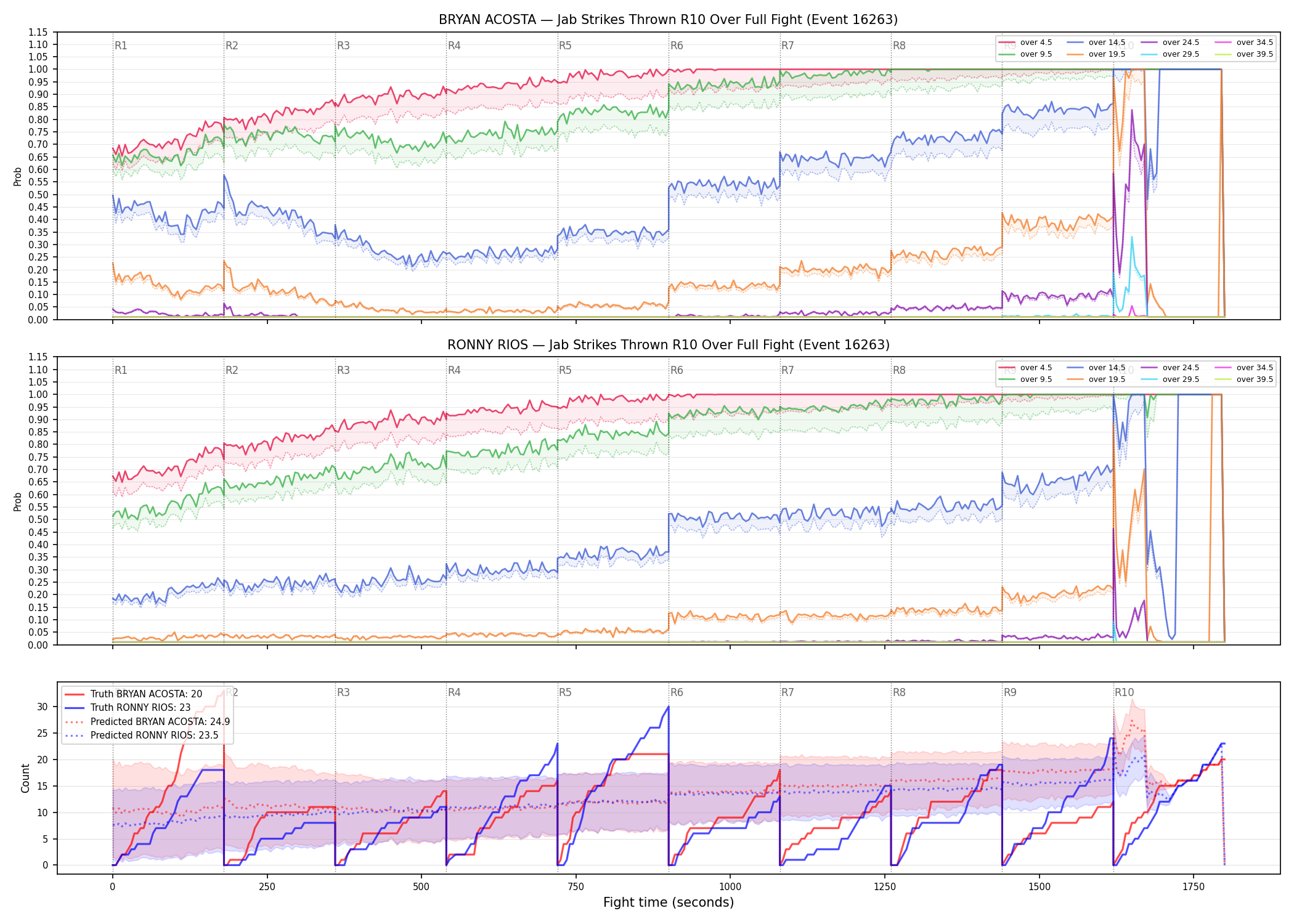
Task: Click R2 round marker in Bryan Acosta chart
Action: click(x=232, y=46)
